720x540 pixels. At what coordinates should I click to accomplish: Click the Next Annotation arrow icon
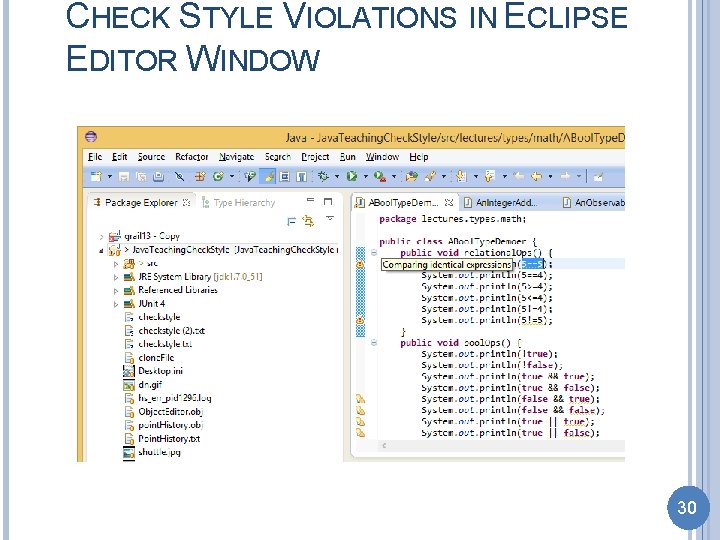pyautogui.click(x=461, y=176)
